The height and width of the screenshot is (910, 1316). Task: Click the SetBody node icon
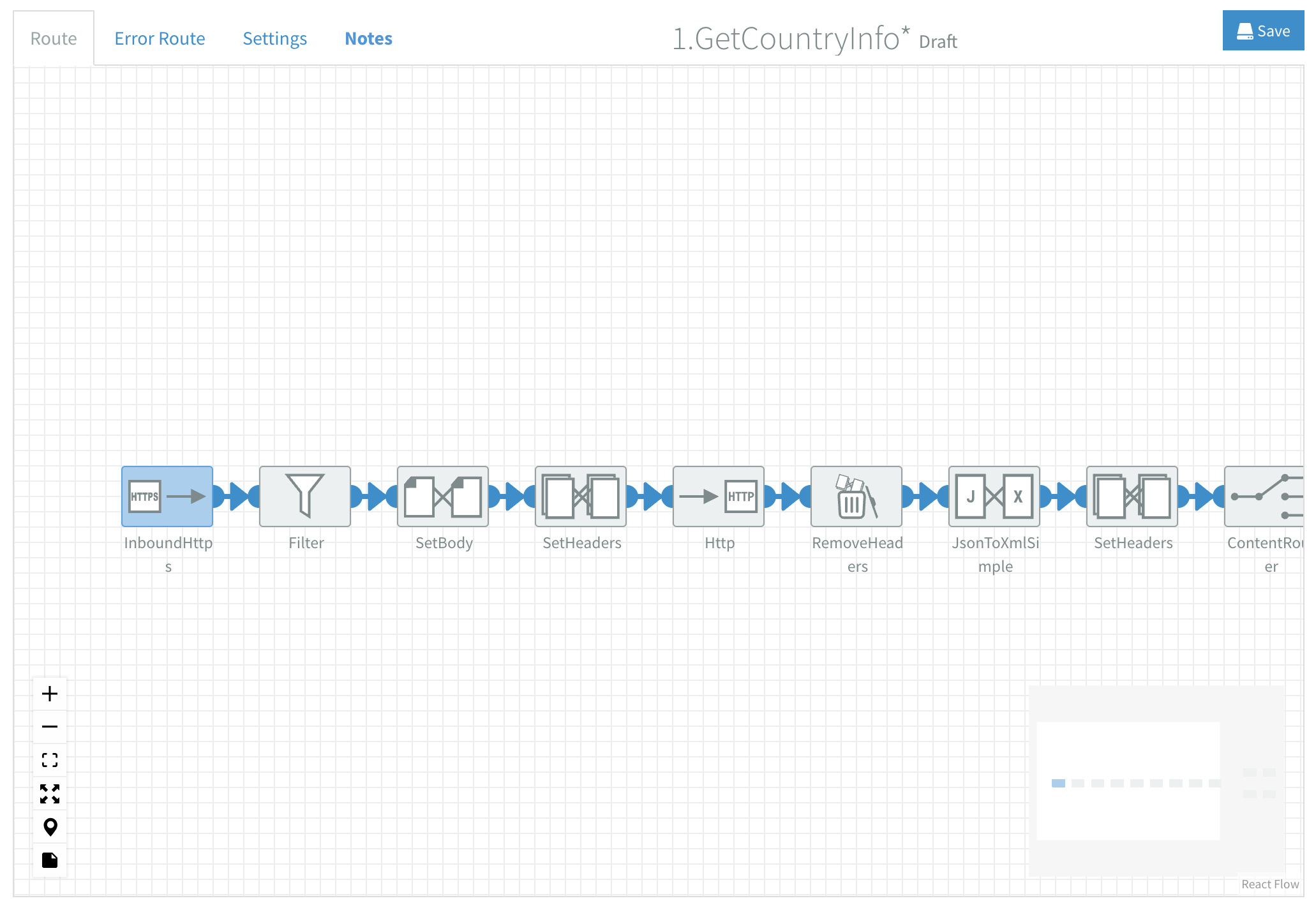pos(444,496)
